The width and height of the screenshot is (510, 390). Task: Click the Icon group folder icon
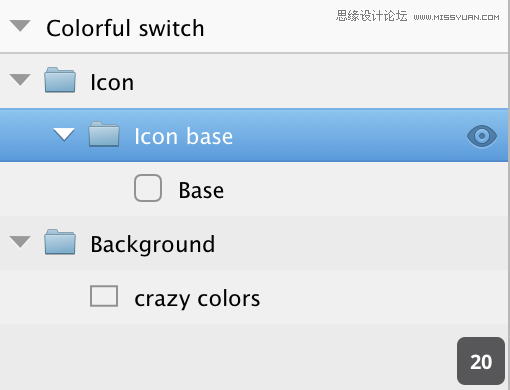pos(60,80)
